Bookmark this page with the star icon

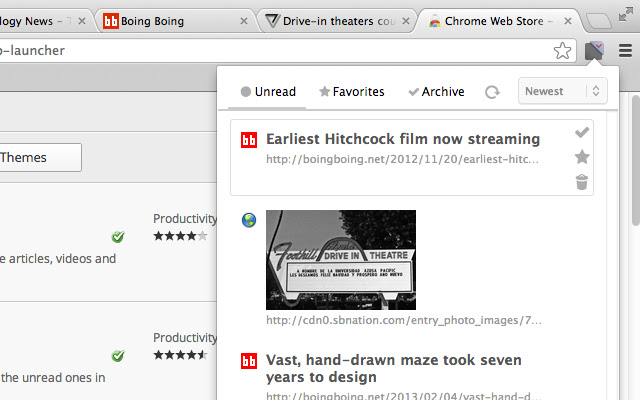tap(562, 51)
